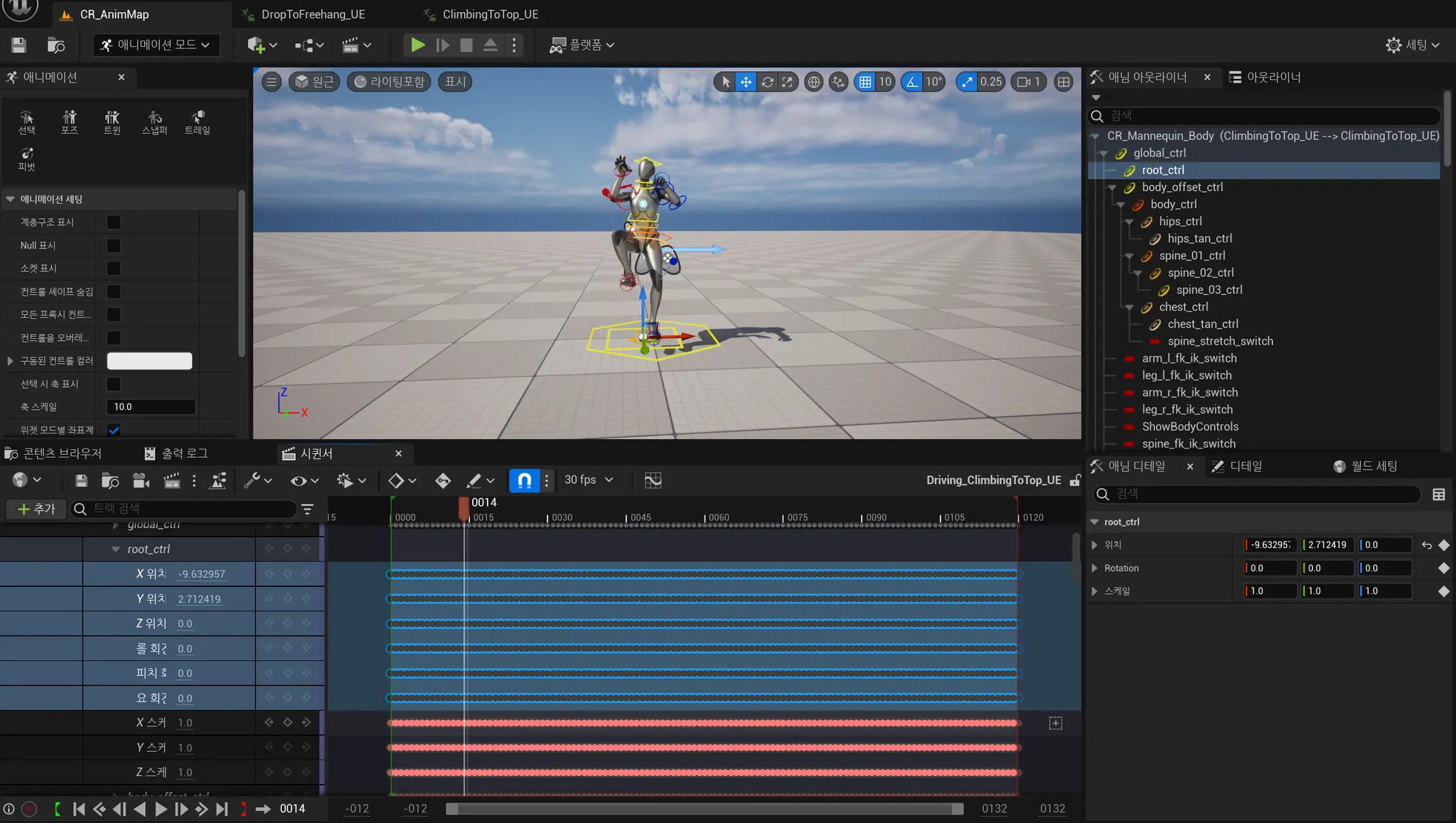Collapse the spine_01_ctrl tree node
This screenshot has height=823, width=1456.
(1129, 256)
